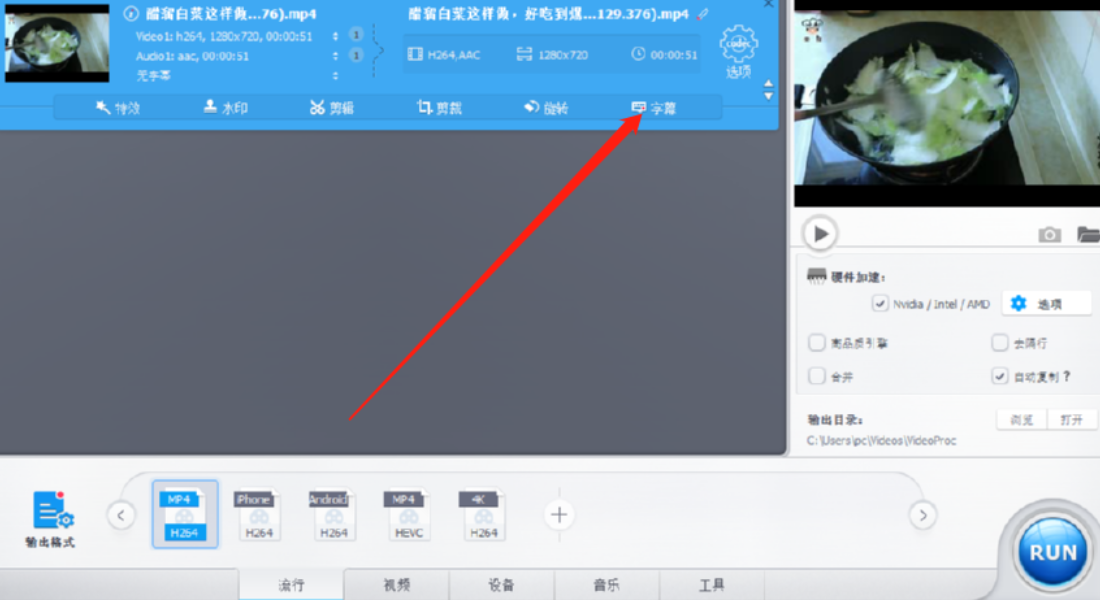Screen dimensions: 1100x600
Task: Open the 剪辑 cut tool
Action: (x=332, y=108)
